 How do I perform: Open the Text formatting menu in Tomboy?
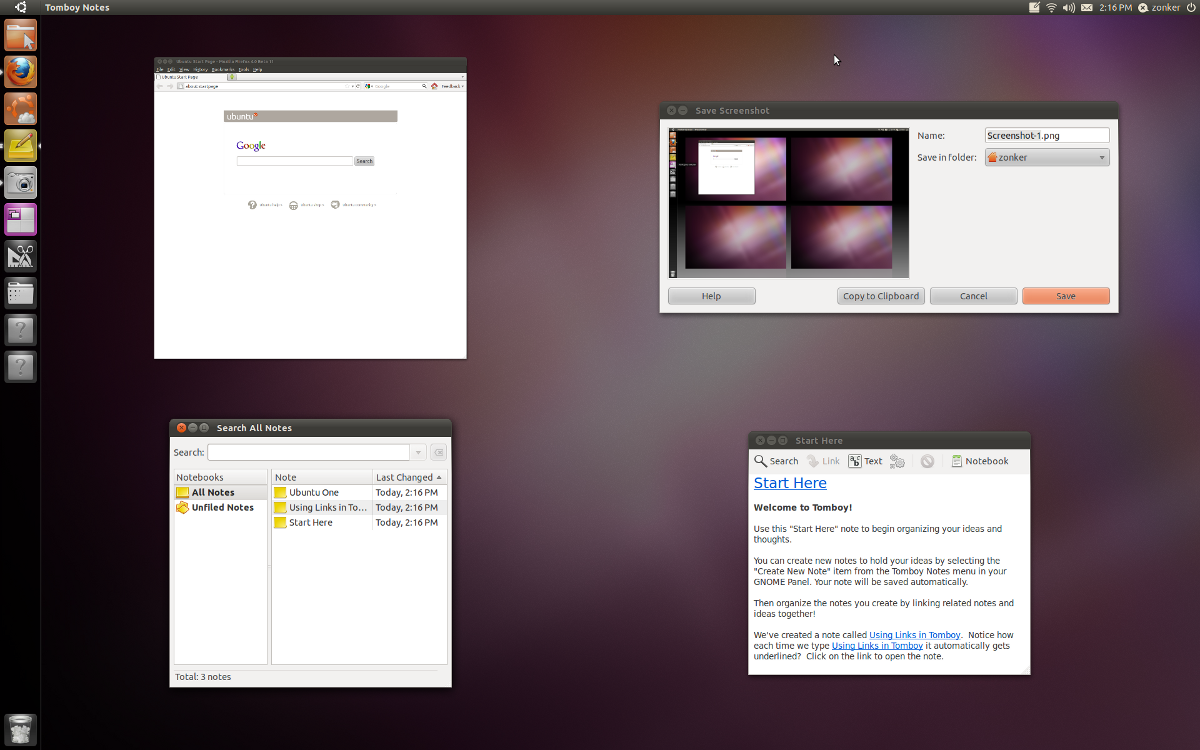tap(865, 461)
